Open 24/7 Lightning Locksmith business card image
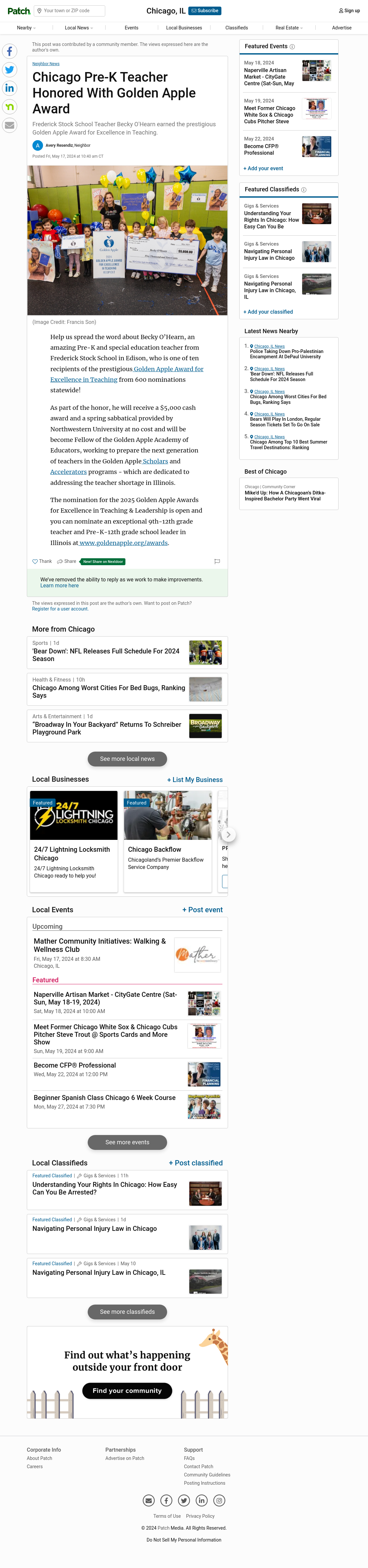This screenshot has width=368, height=1568. [74, 816]
